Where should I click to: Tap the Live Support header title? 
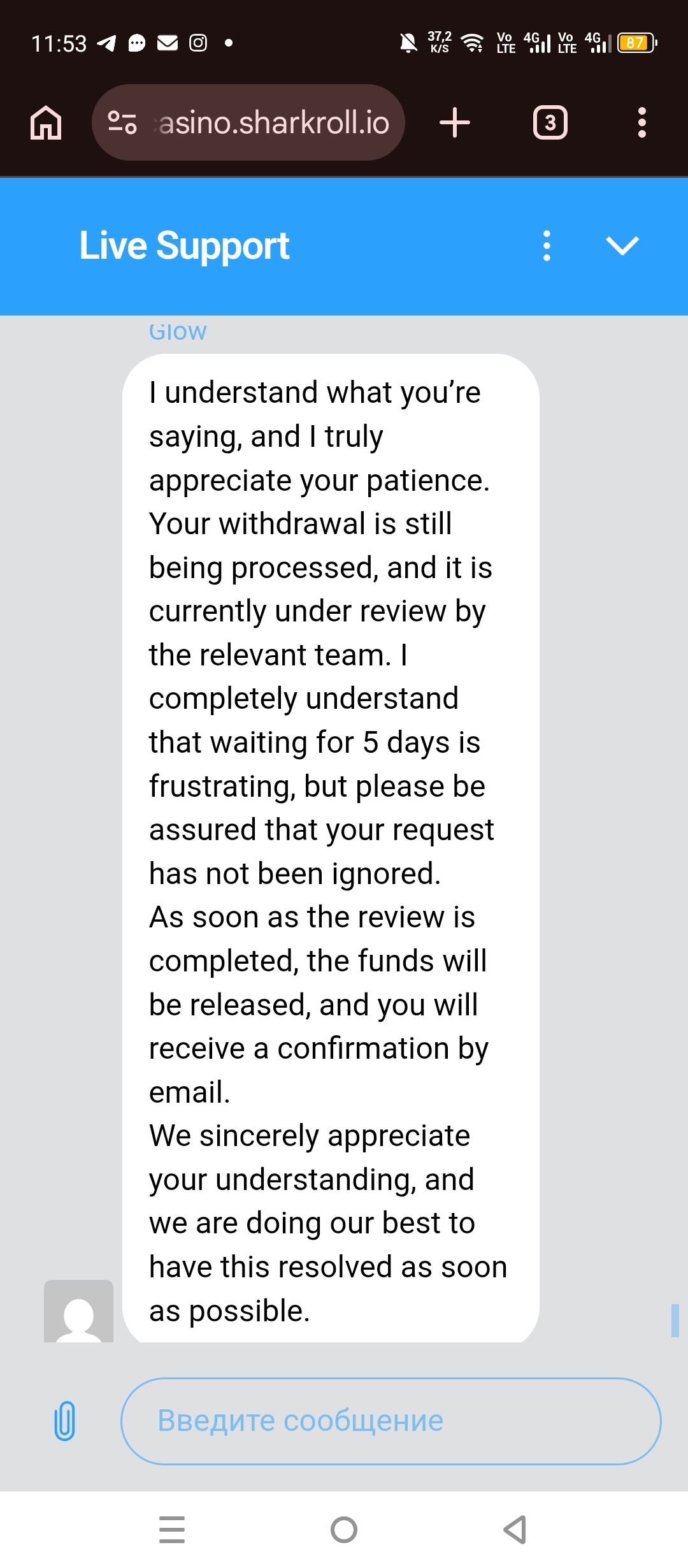click(x=184, y=246)
